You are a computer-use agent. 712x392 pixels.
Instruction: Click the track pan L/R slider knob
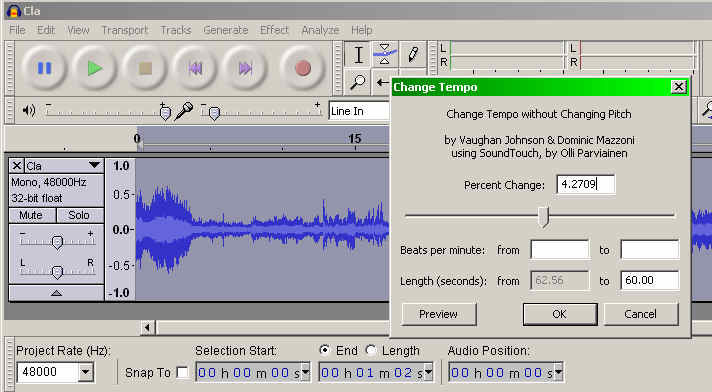point(57,272)
